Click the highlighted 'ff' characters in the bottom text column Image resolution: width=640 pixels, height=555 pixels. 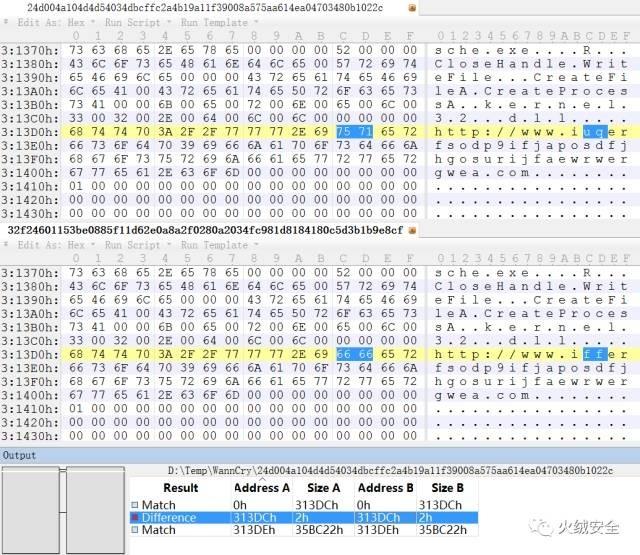595,354
